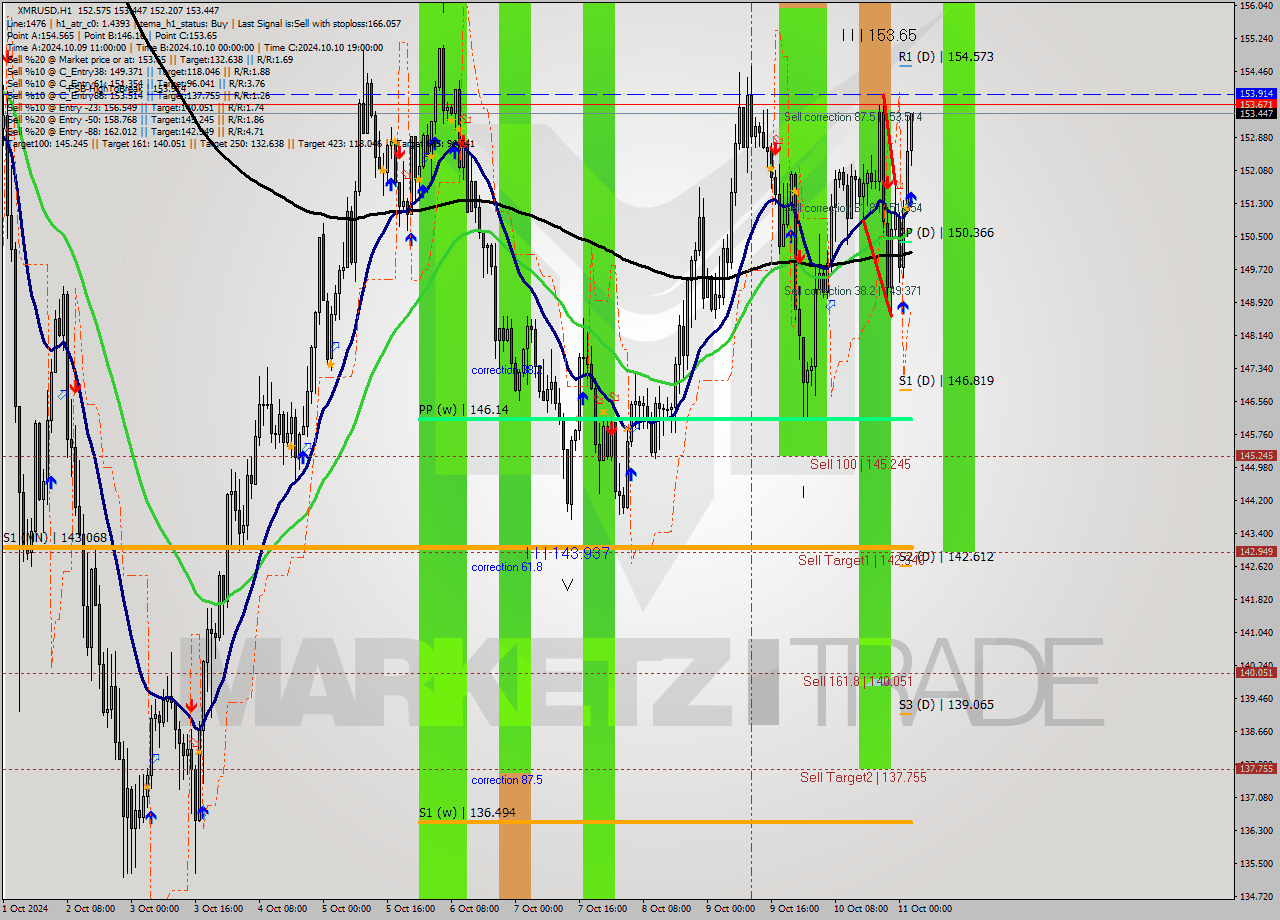Click the '6 Oct 08:00' time label
Viewport: 1280px width, 920px height.
(x=474, y=909)
